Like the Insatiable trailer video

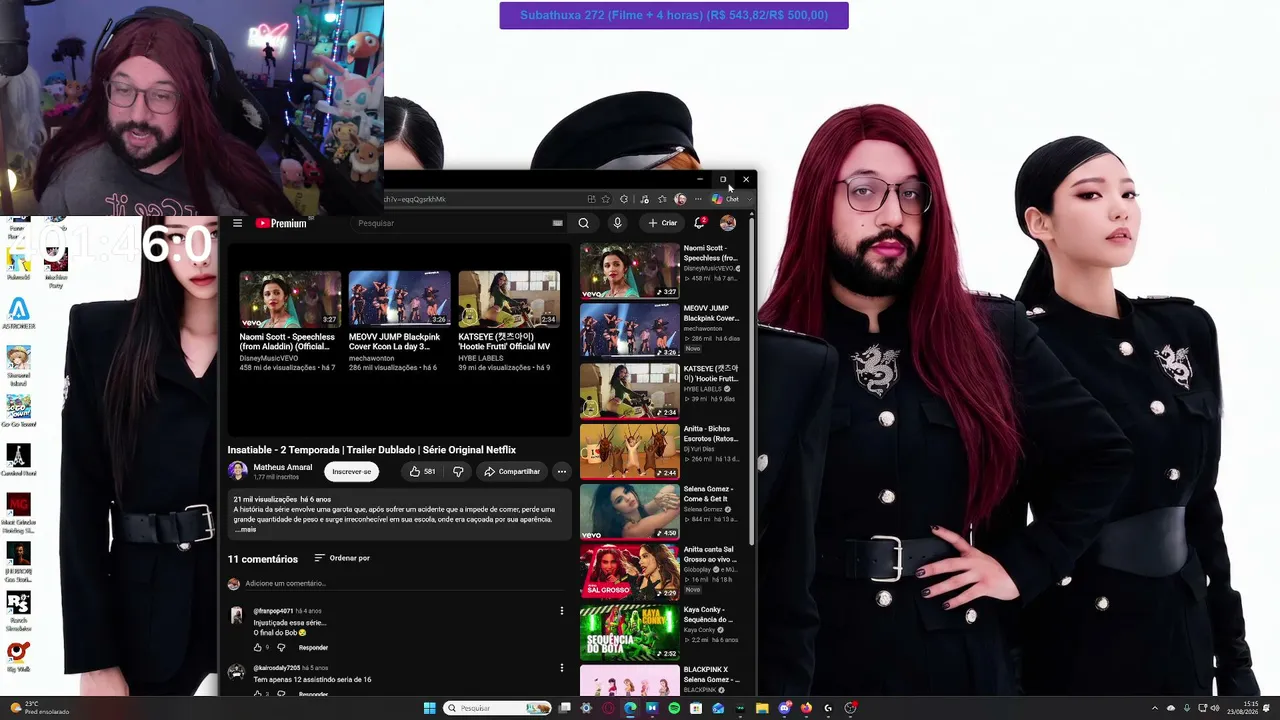[422, 471]
